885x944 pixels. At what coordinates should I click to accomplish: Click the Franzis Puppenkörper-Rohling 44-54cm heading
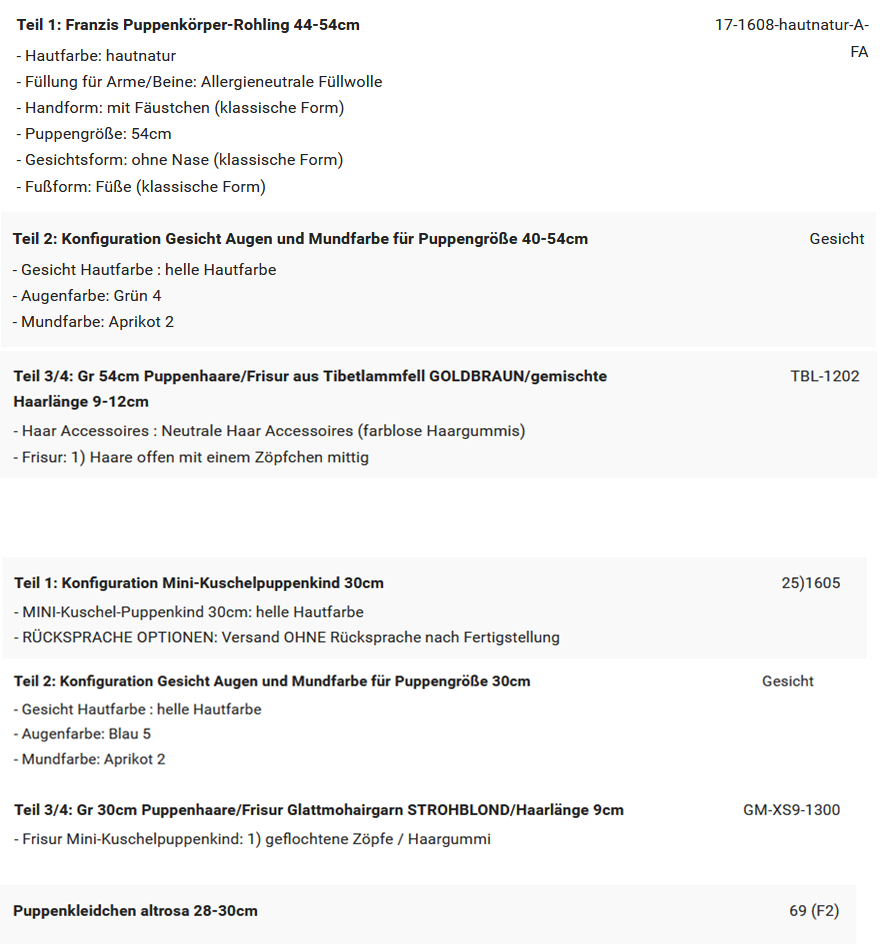coord(188,25)
